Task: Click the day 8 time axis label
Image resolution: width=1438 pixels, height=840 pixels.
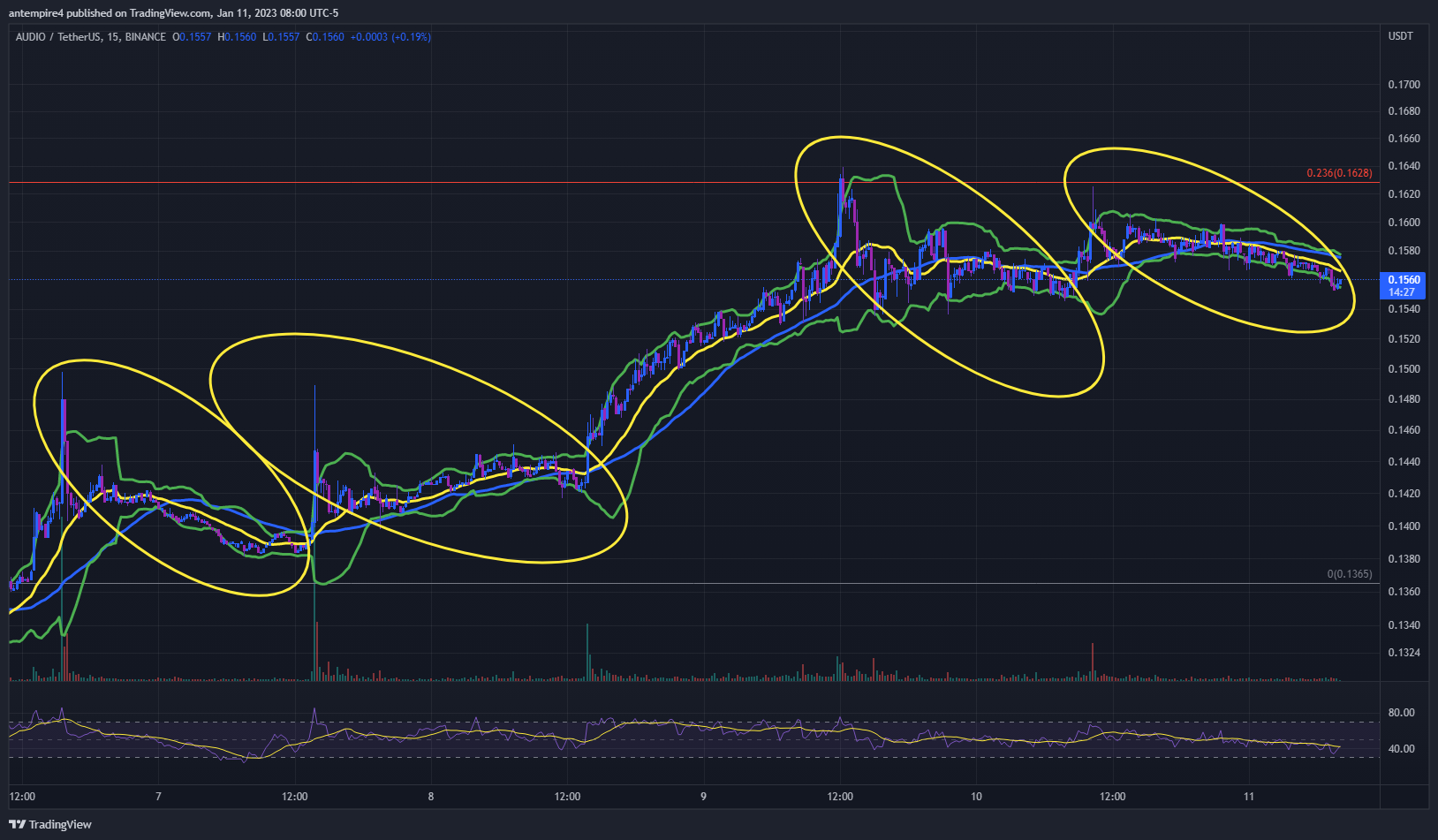Action: [431, 797]
